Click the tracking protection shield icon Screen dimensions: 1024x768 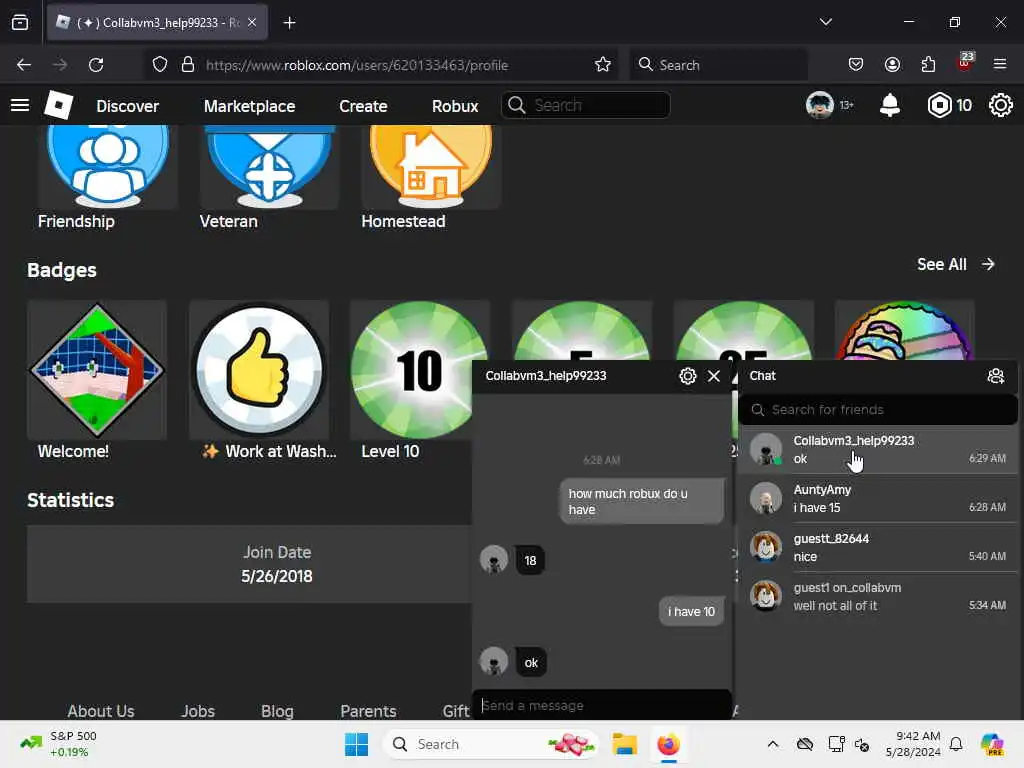point(160,65)
